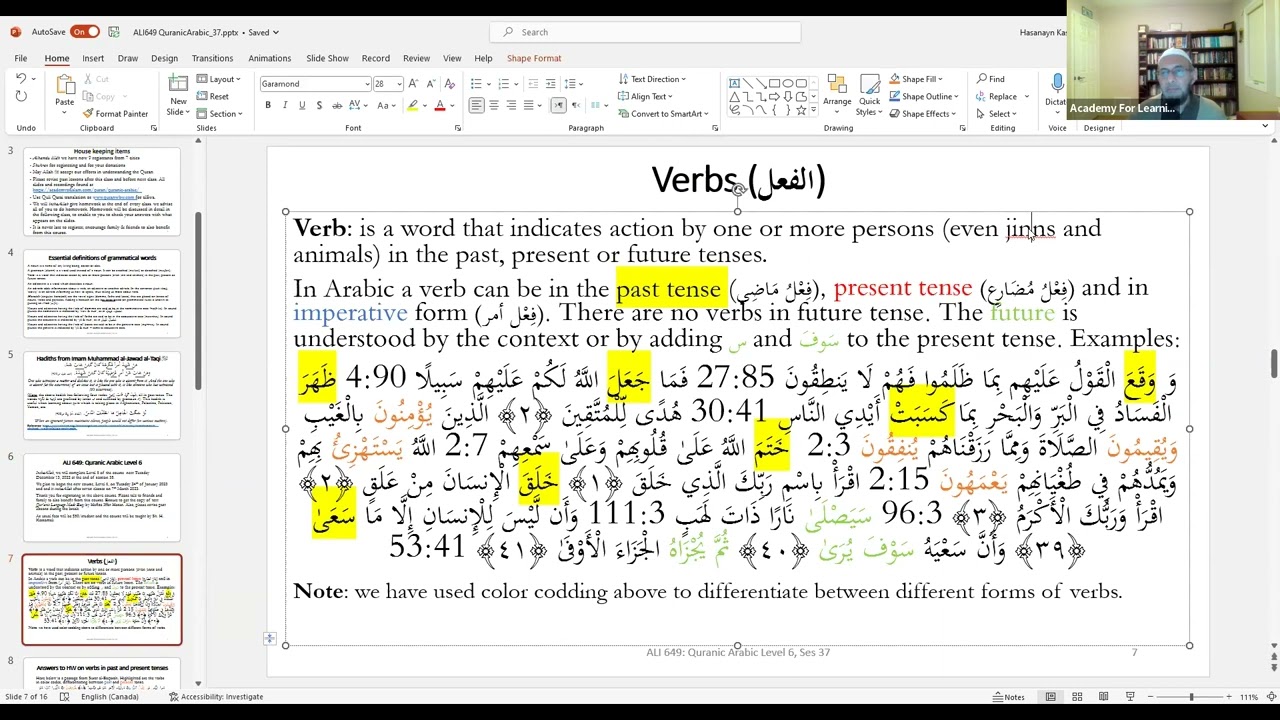Open the Slide Show tab
This screenshot has width=1280, height=720.
coord(327,58)
